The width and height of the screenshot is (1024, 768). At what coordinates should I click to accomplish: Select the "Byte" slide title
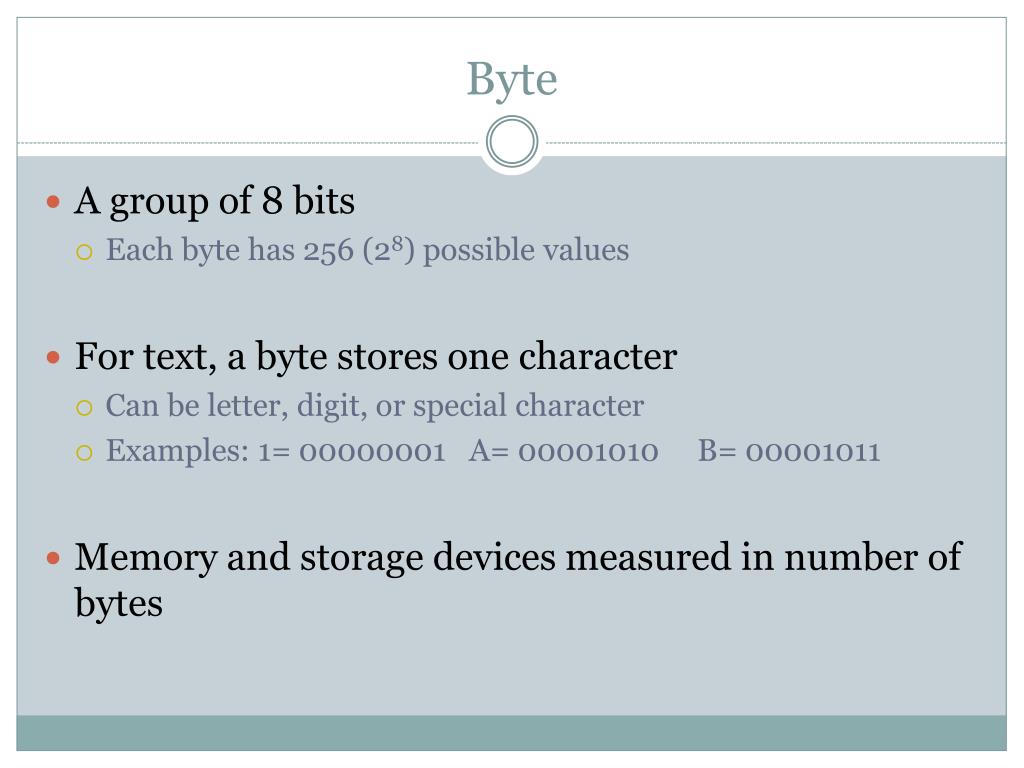tap(512, 79)
